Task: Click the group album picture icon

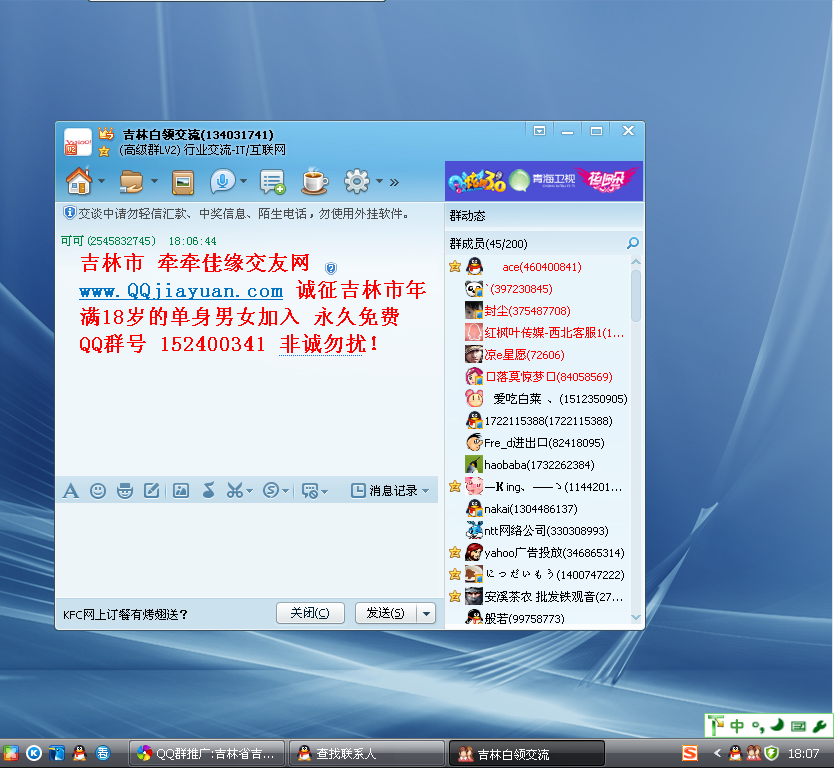Action: coord(182,182)
